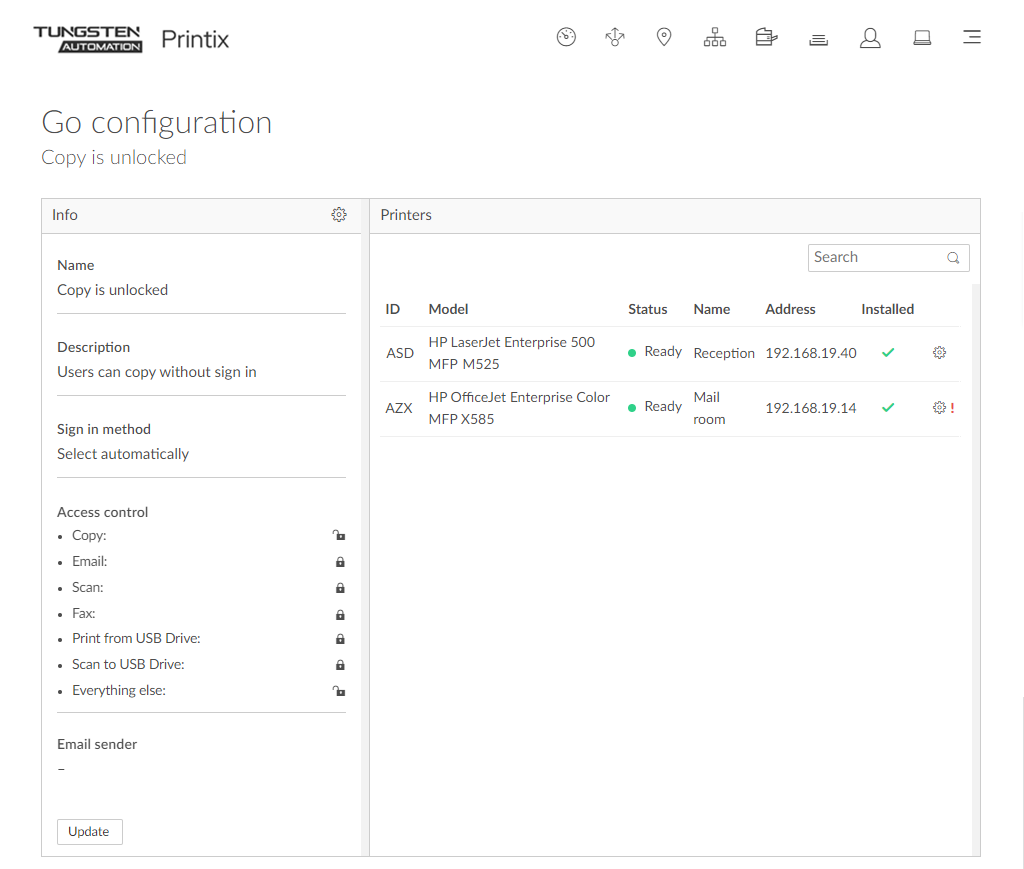Open the Printers icon in top bar
The height and width of the screenshot is (869, 1024).
[x=766, y=38]
